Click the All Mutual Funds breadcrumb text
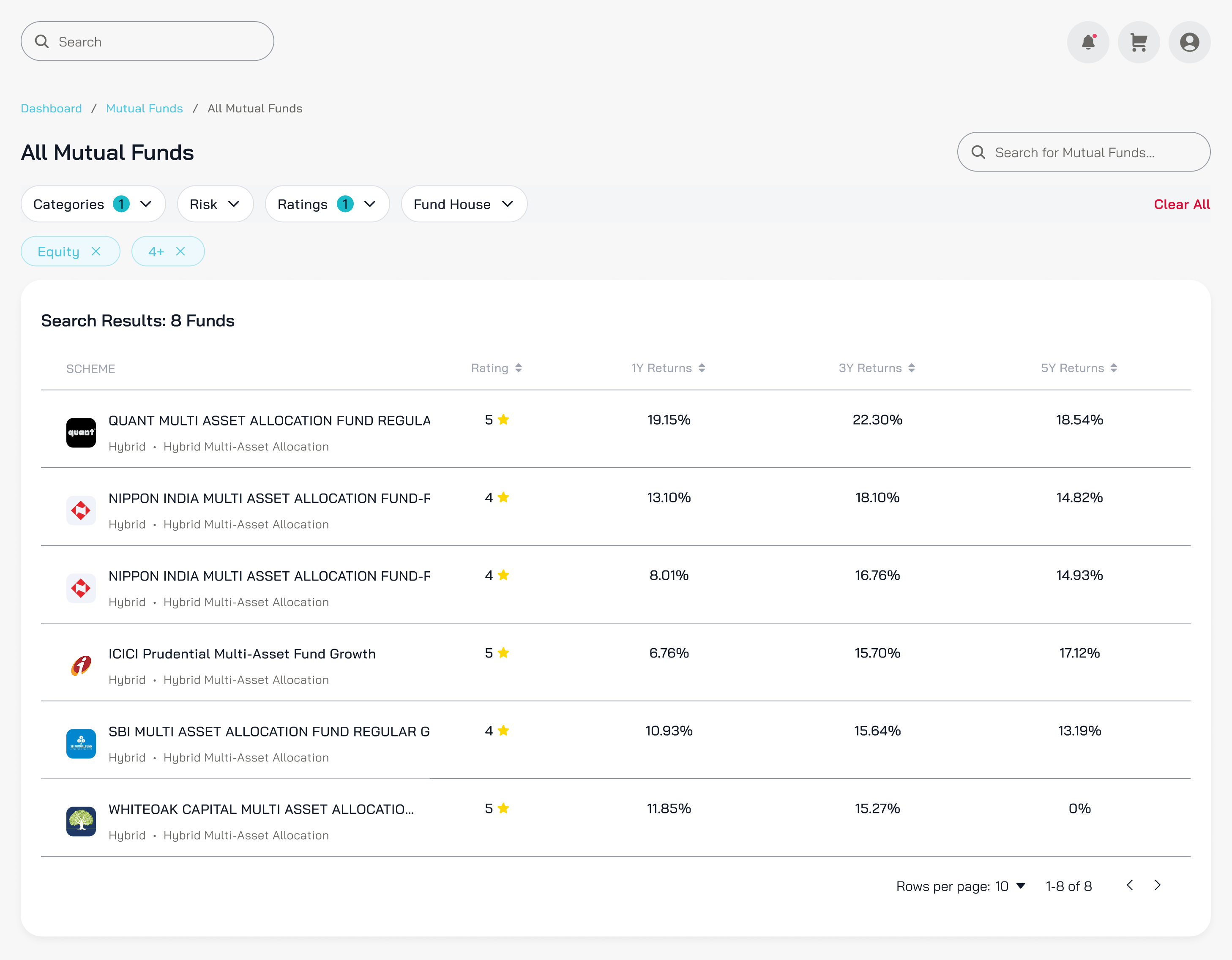 (255, 108)
